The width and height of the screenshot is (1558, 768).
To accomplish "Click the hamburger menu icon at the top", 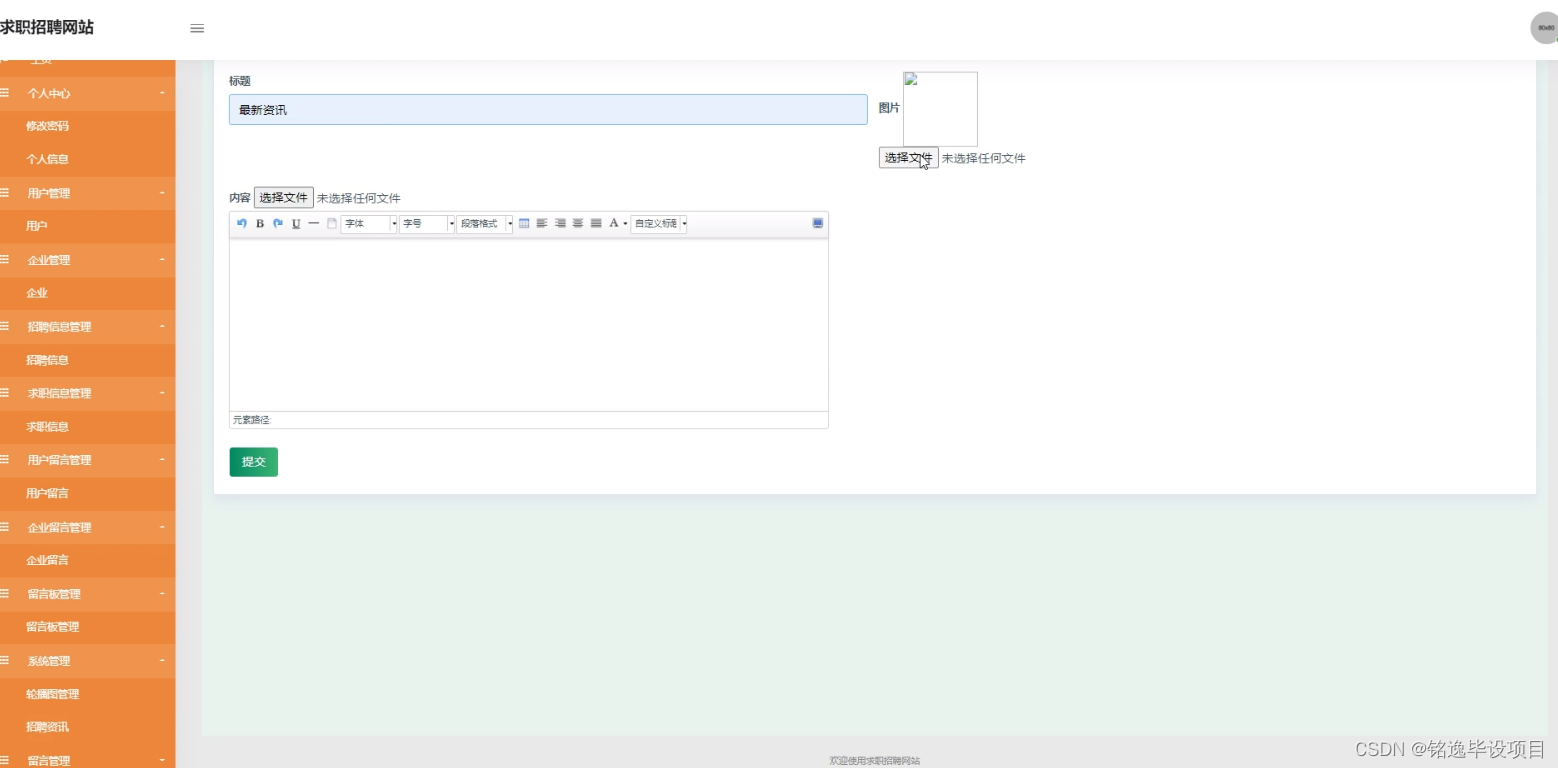I will (x=197, y=28).
